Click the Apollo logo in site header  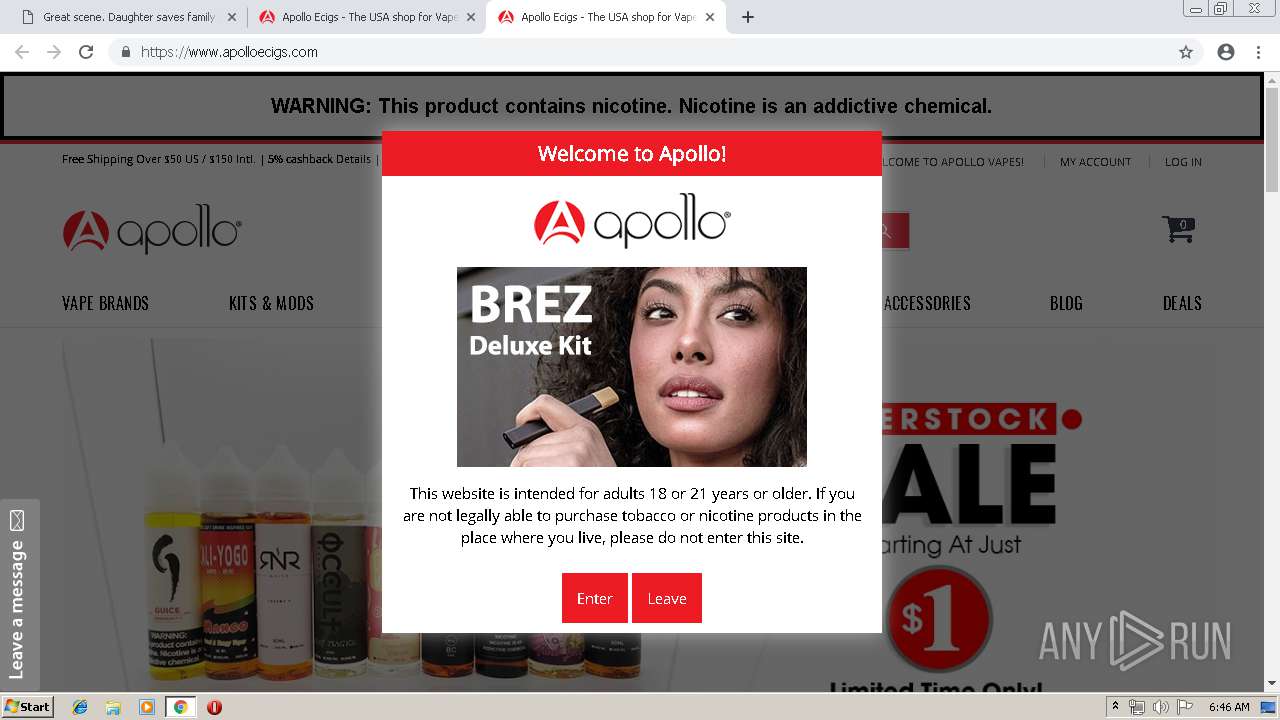pyautogui.click(x=151, y=231)
